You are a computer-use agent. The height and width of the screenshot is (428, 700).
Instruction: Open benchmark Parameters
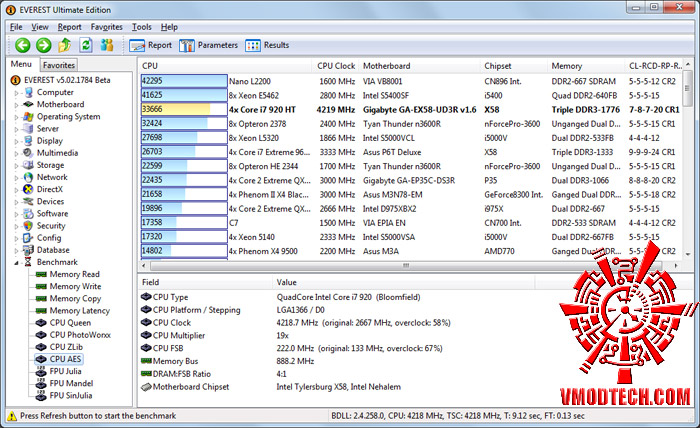208,45
